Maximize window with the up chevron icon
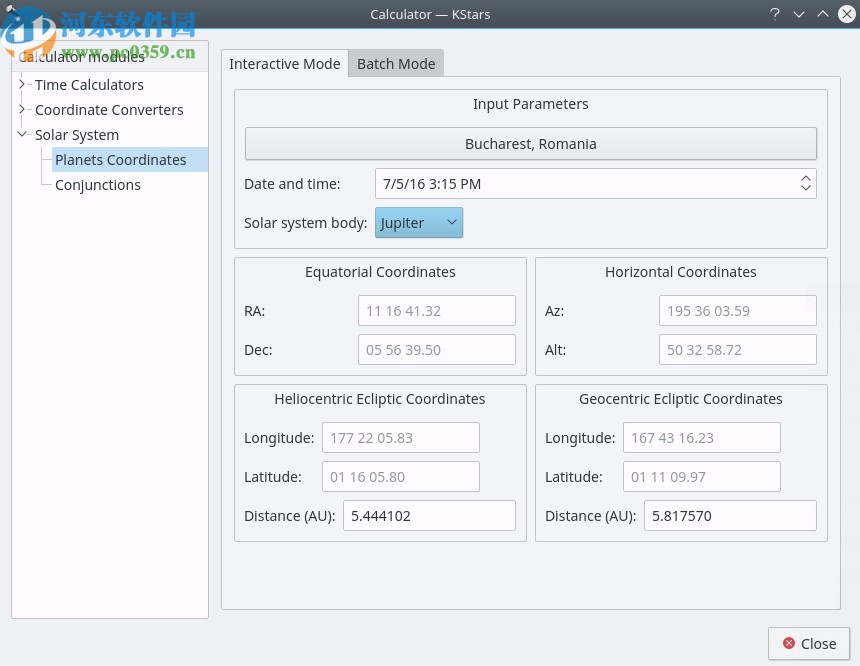Screen dimensions: 860x666 coord(823,14)
